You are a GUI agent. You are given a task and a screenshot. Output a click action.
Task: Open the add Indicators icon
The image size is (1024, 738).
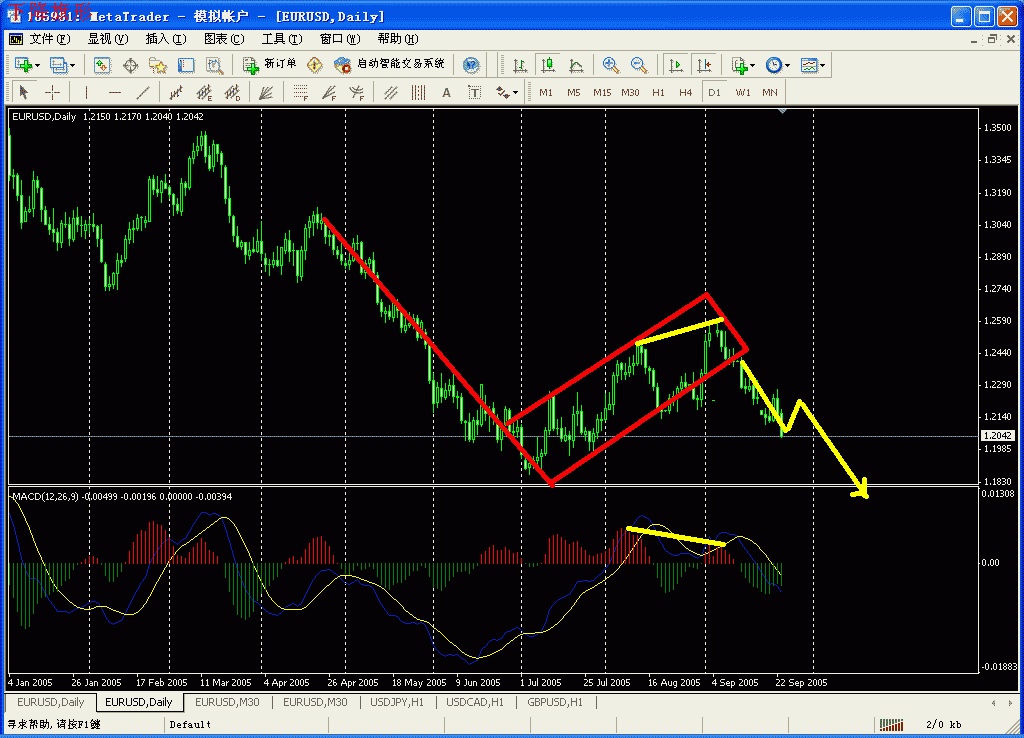(739, 65)
